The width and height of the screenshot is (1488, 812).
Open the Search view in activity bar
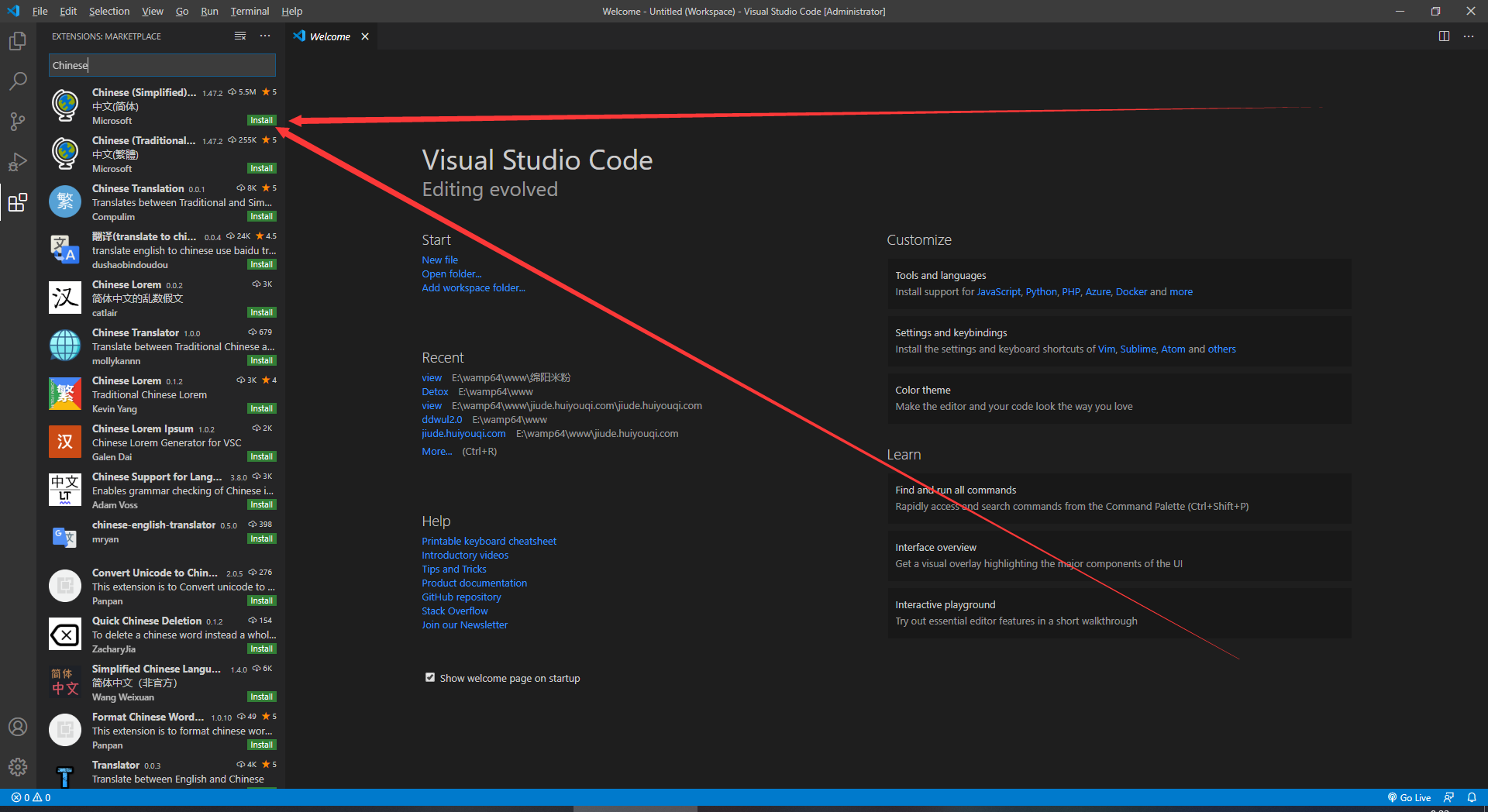pyautogui.click(x=18, y=81)
